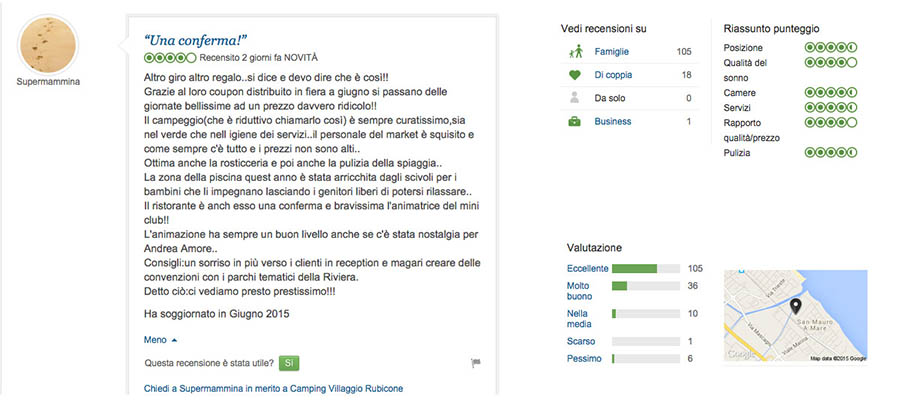Click the Business briefcase icon
The height and width of the screenshot is (406, 900).
click(575, 122)
